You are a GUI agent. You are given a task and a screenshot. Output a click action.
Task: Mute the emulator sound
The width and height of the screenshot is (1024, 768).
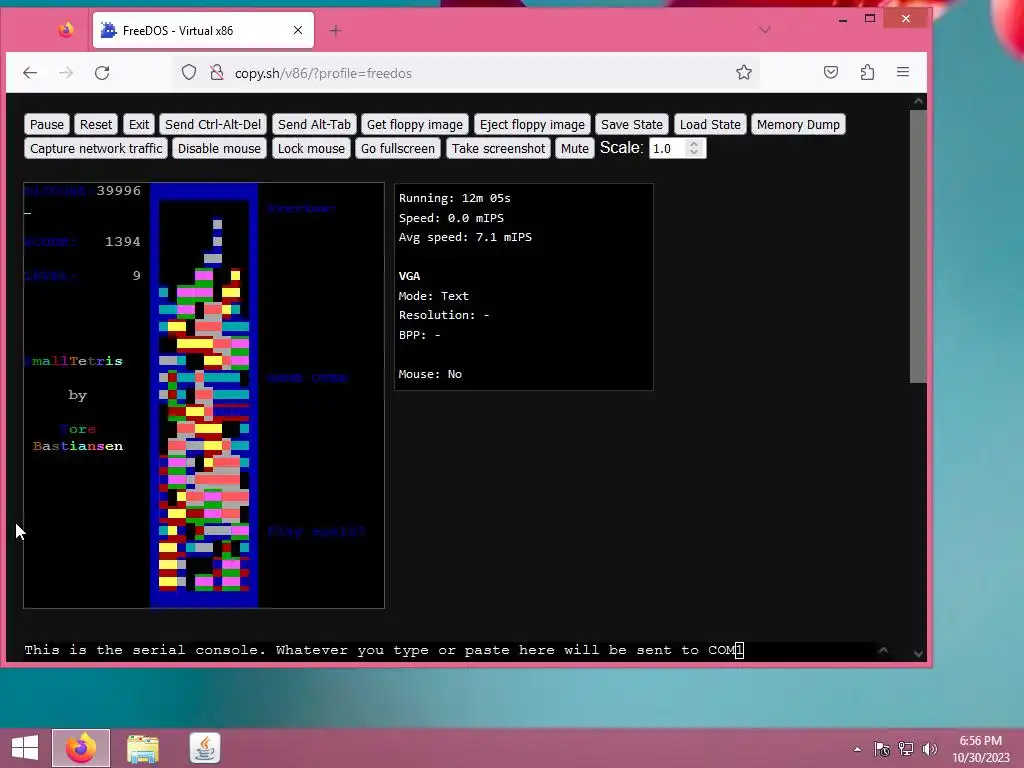(x=575, y=148)
